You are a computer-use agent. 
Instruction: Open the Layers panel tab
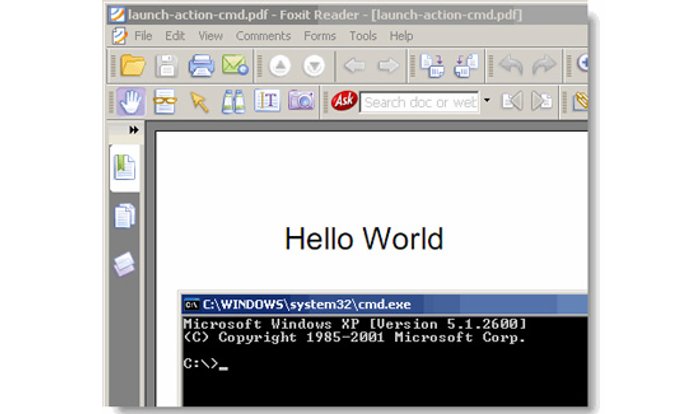tap(124, 264)
